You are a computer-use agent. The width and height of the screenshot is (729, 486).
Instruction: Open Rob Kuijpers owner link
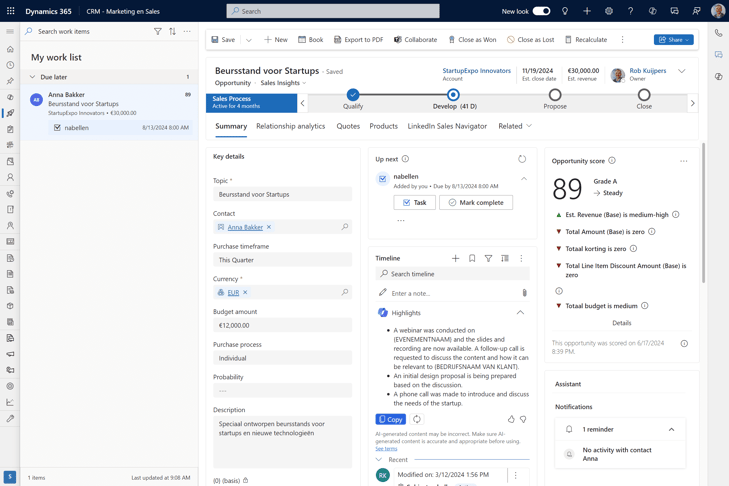click(x=648, y=71)
